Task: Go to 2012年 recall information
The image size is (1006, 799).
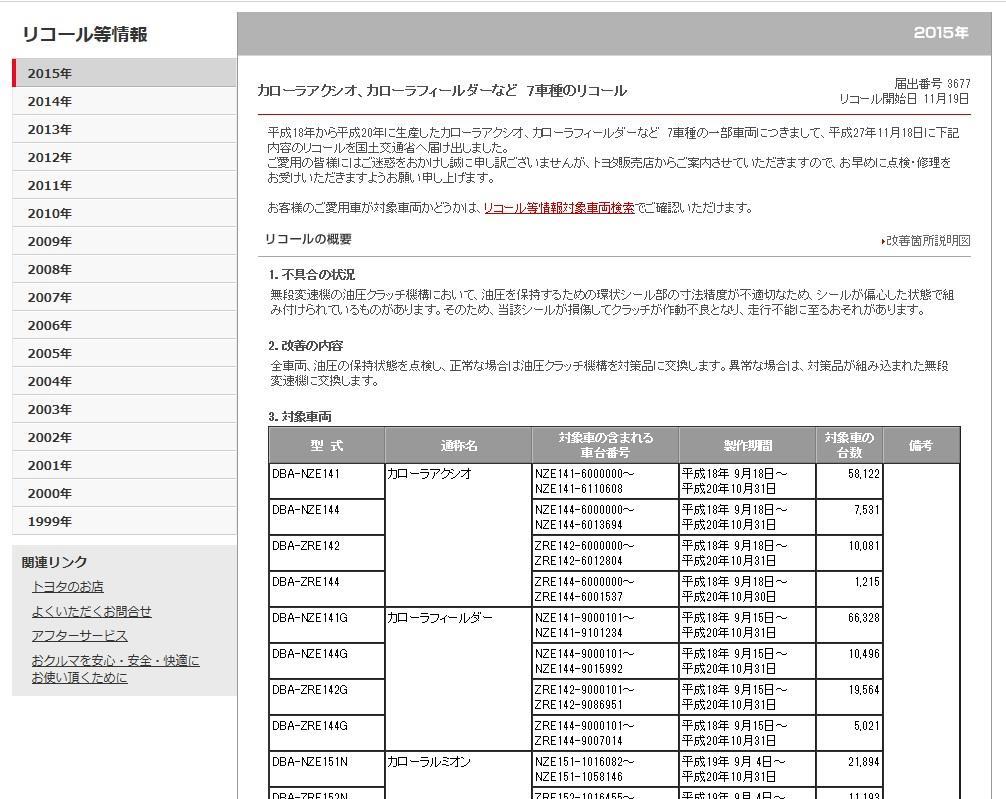Action: click(124, 157)
